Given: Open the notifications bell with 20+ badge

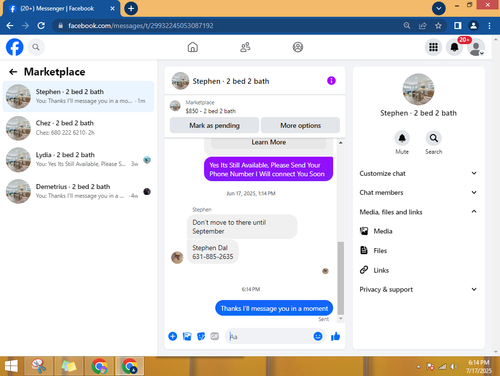Looking at the screenshot, I should pyautogui.click(x=454, y=47).
